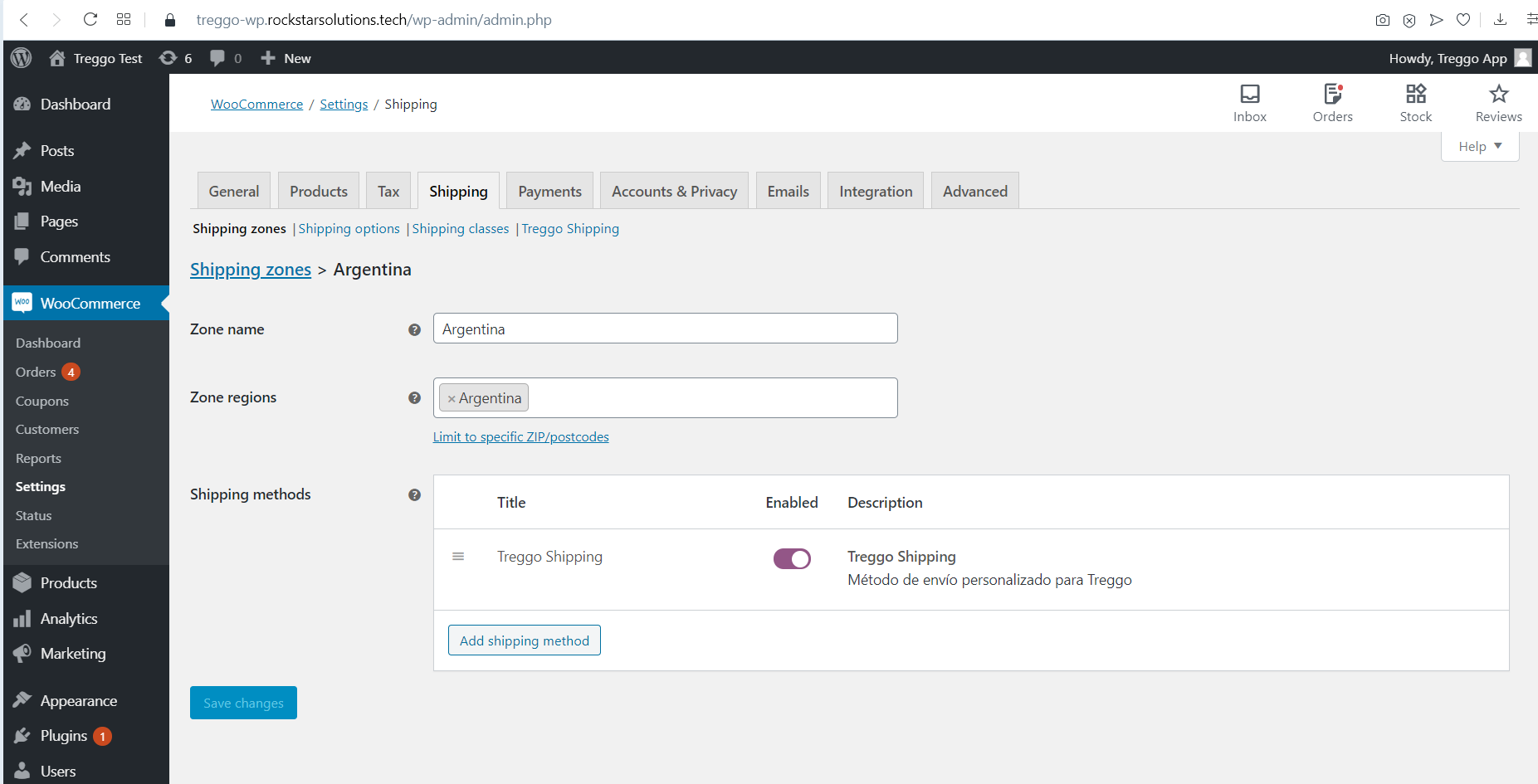This screenshot has width=1538, height=784.
Task: Click browser heart bookmark icon
Action: [1464, 20]
